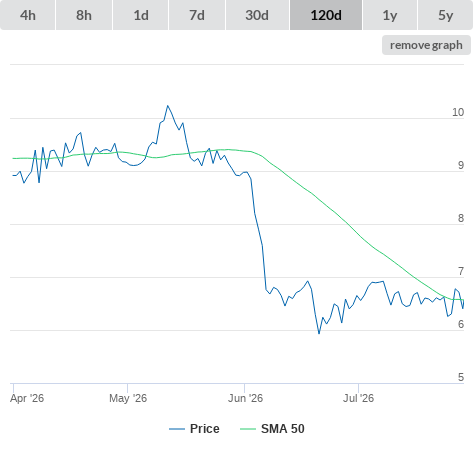Toggle the SMA 50 legend entry
This screenshot has height=455, width=474.
coord(283,429)
